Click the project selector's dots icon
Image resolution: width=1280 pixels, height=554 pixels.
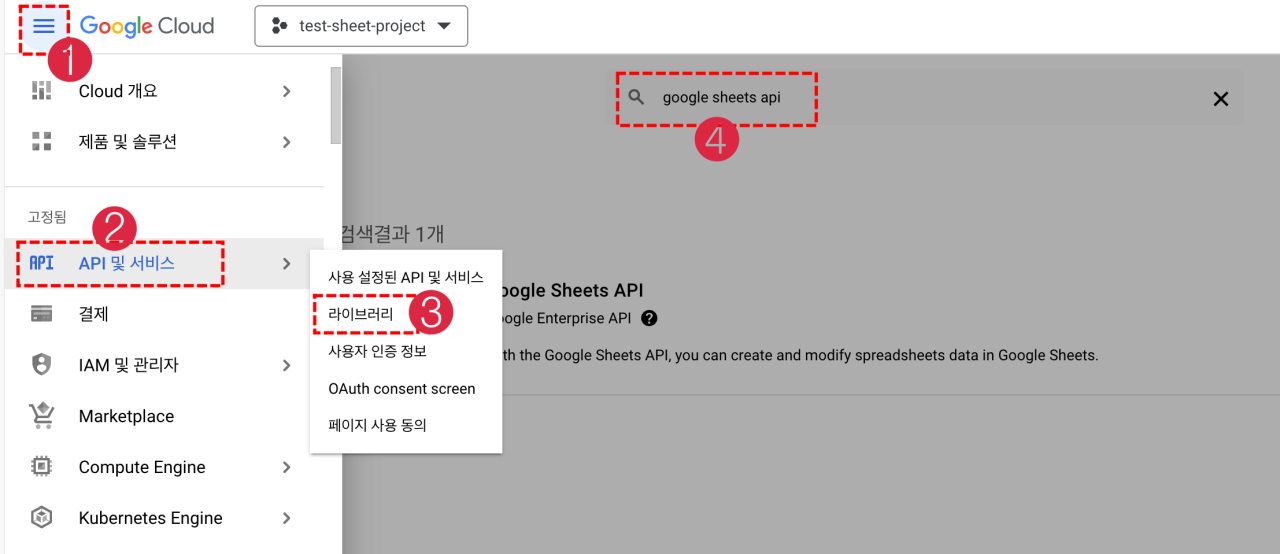(x=279, y=26)
